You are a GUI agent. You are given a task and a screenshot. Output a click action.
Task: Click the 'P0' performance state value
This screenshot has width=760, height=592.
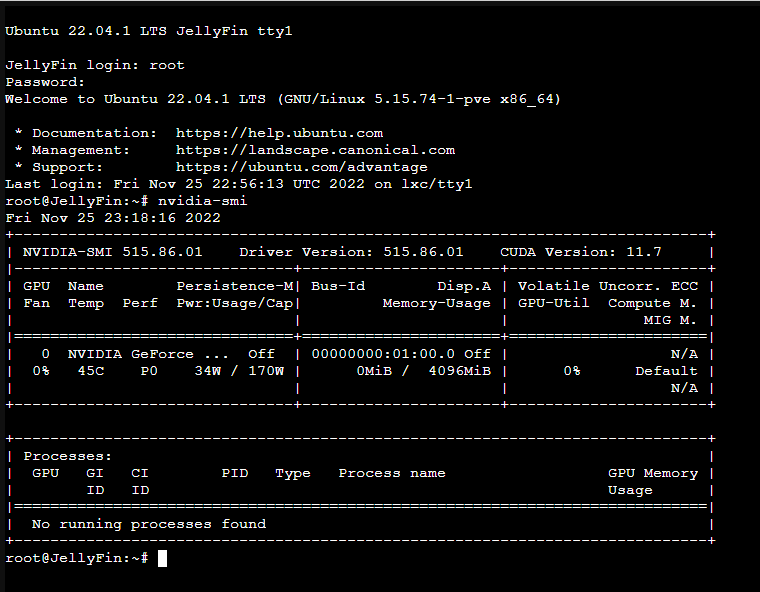pos(149,371)
